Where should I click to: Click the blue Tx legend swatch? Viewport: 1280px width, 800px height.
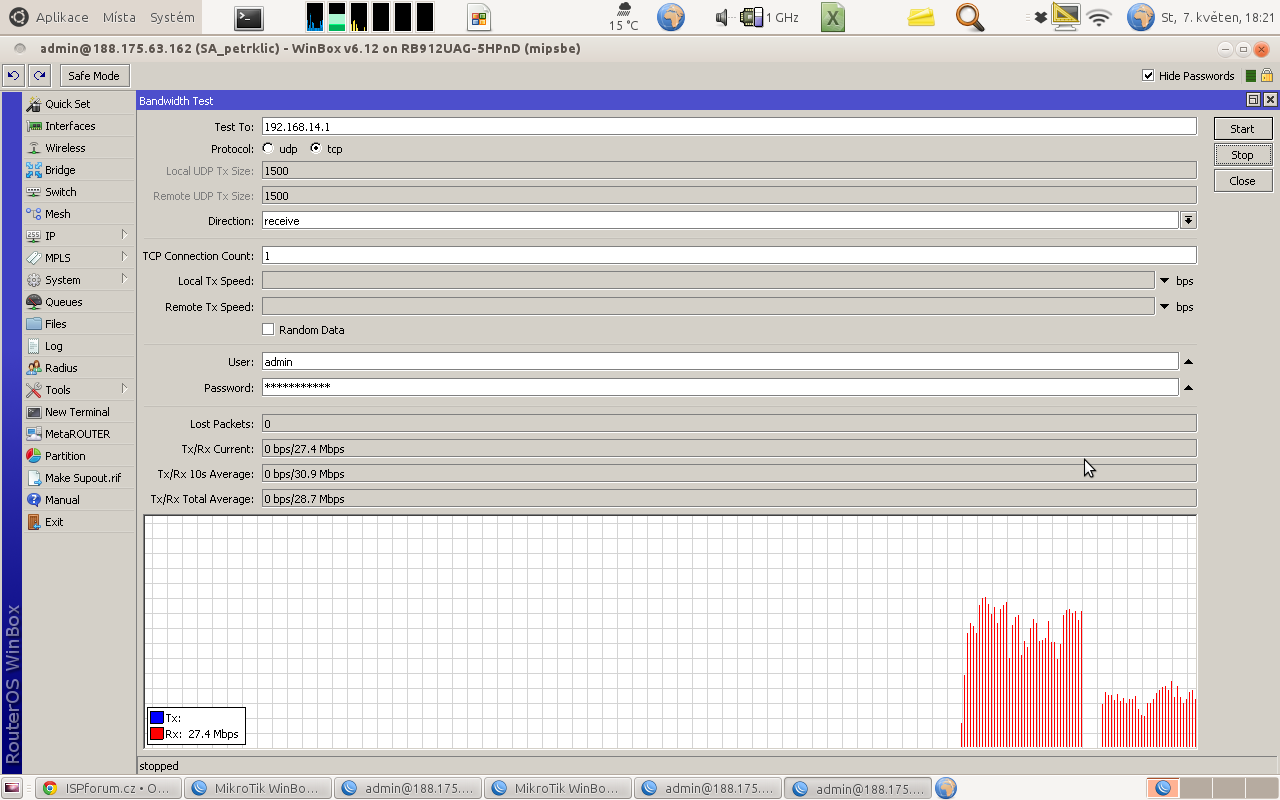(x=156, y=717)
